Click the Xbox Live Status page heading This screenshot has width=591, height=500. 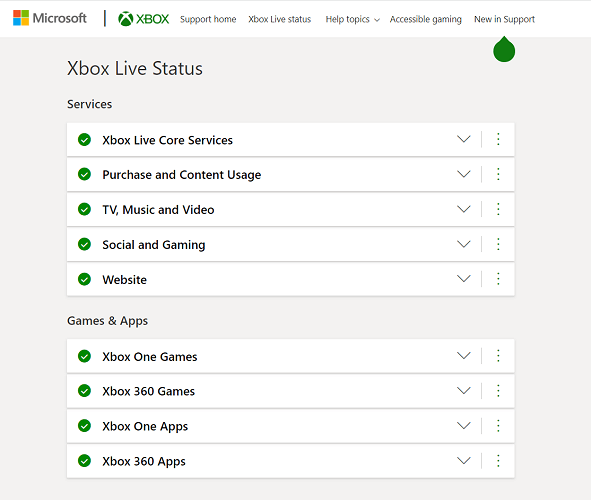click(x=135, y=69)
